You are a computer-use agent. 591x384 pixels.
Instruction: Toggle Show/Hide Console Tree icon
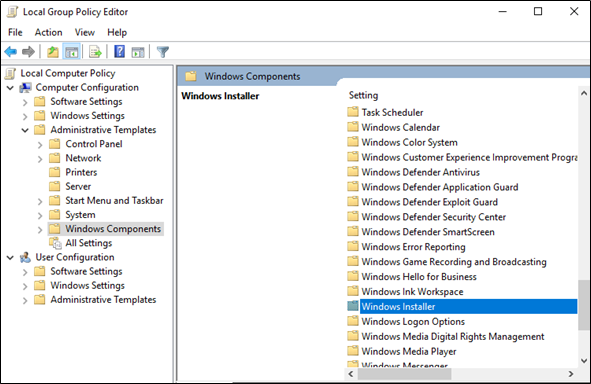(x=72, y=52)
